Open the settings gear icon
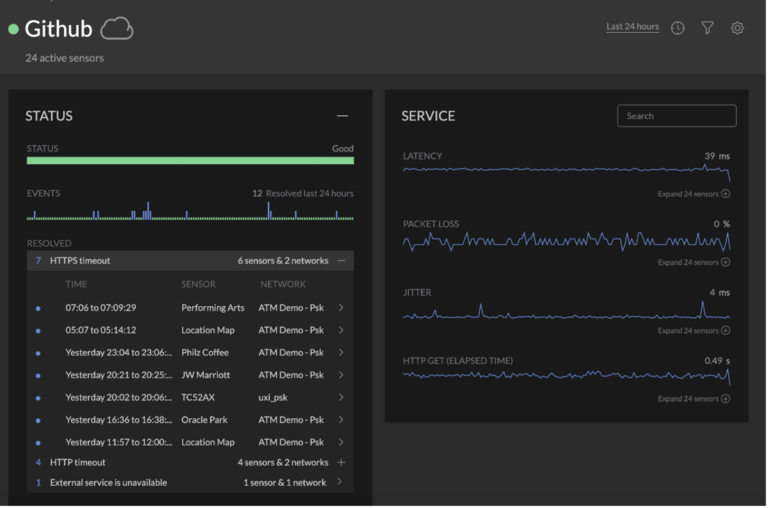 [737, 28]
